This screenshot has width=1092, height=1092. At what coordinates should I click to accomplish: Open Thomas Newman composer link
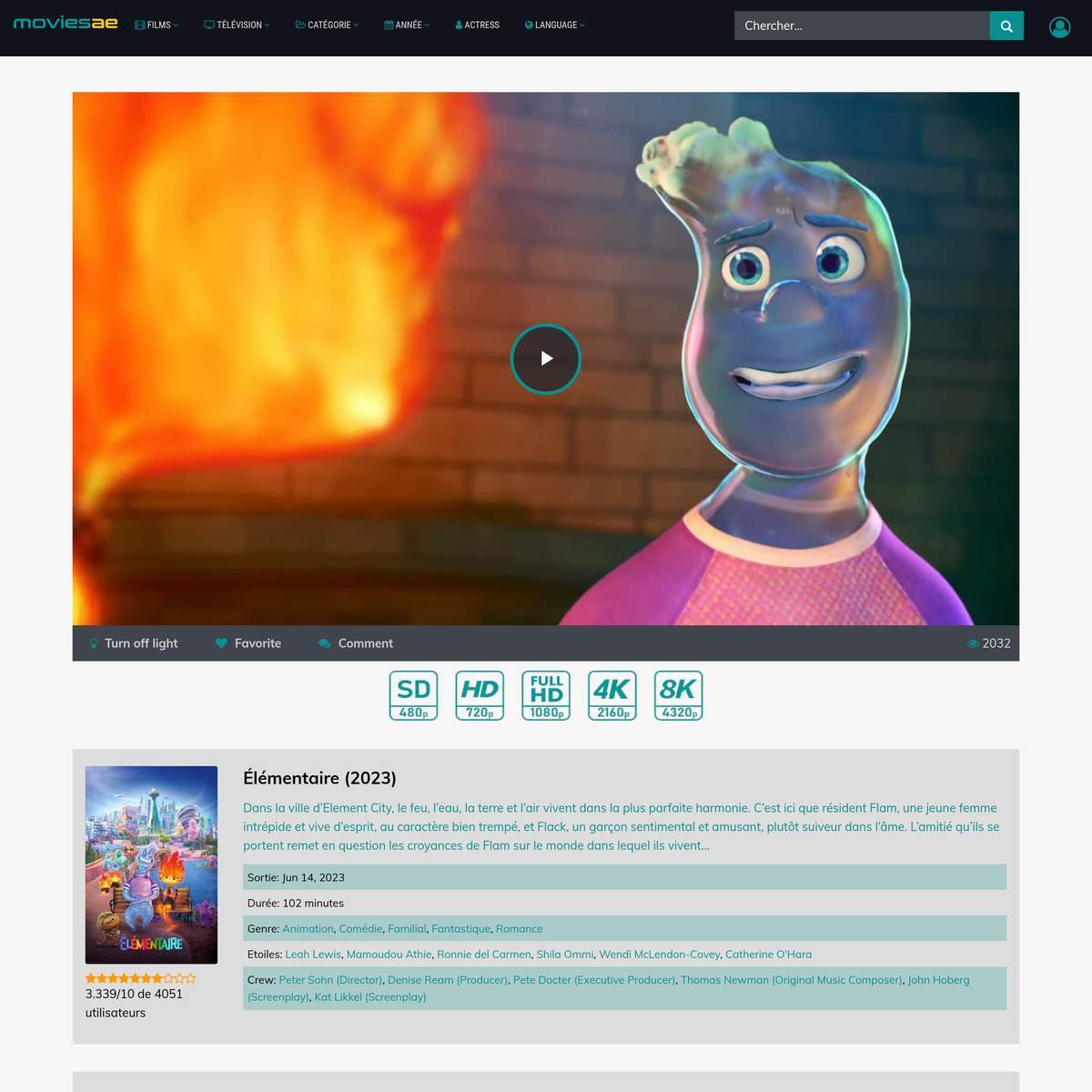click(792, 980)
